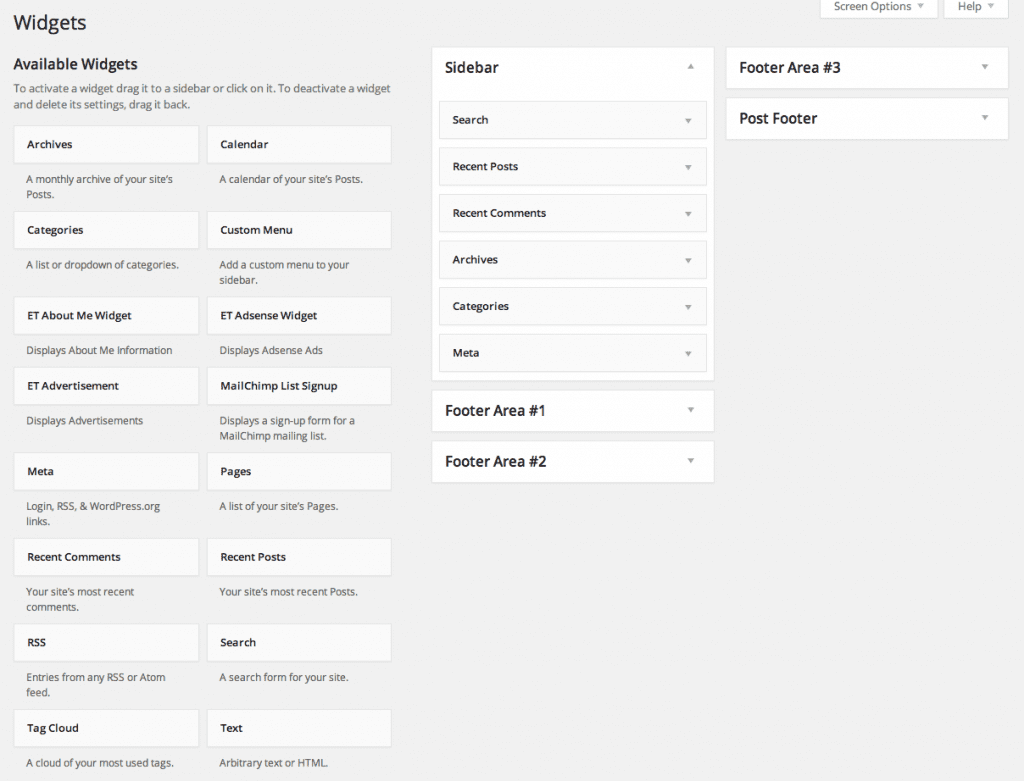
Task: Expand the Recent Comments widget in Sidebar
Action: tap(688, 213)
